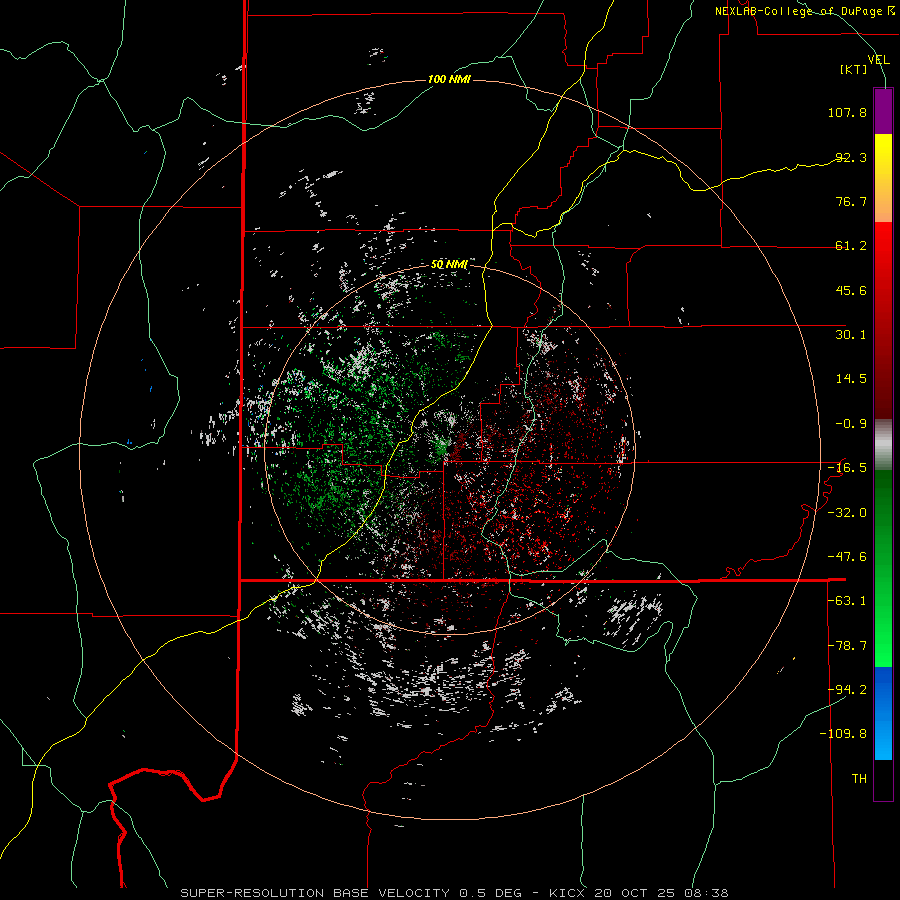Click the green segment of the color bar
This screenshot has width=900, height=900.
point(883,568)
